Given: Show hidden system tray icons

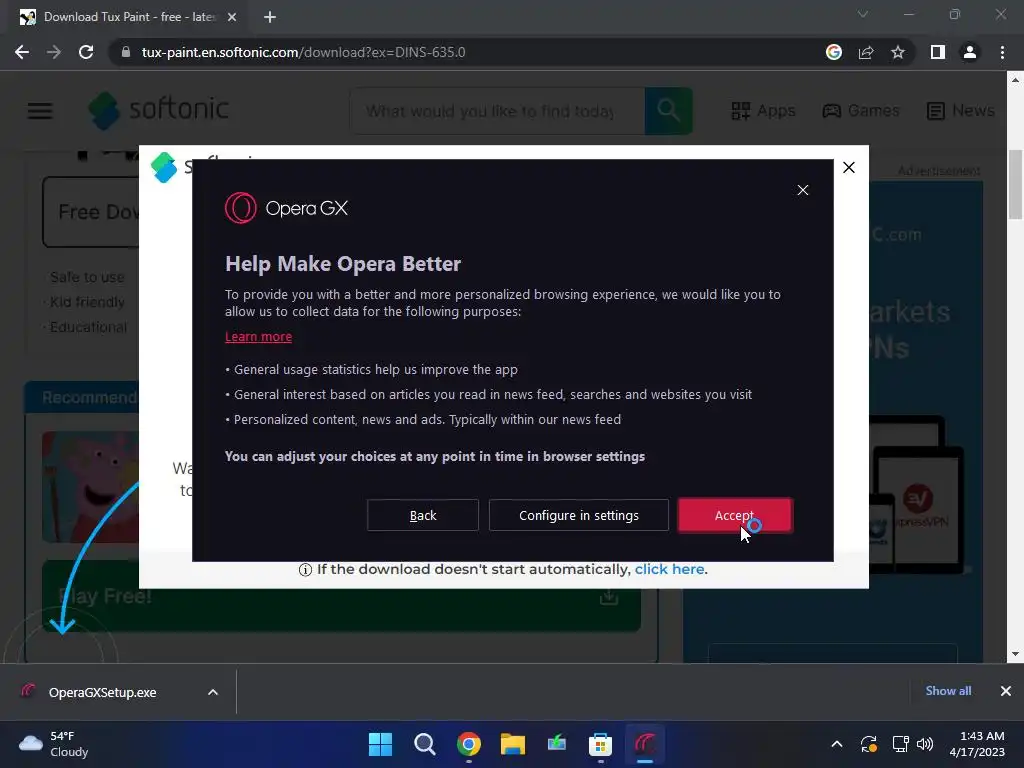Looking at the screenshot, I should tap(837, 744).
